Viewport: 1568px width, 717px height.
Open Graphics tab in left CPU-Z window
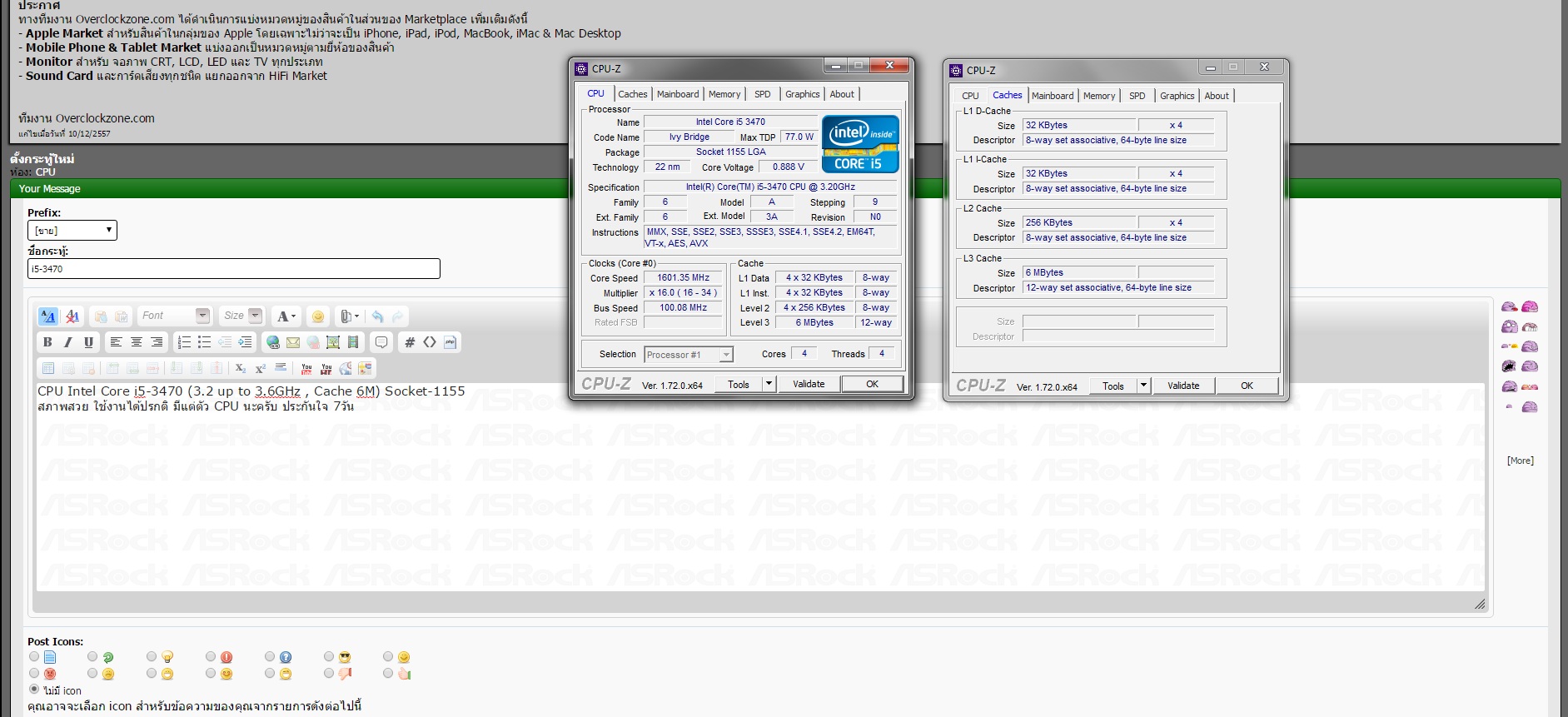click(x=803, y=94)
